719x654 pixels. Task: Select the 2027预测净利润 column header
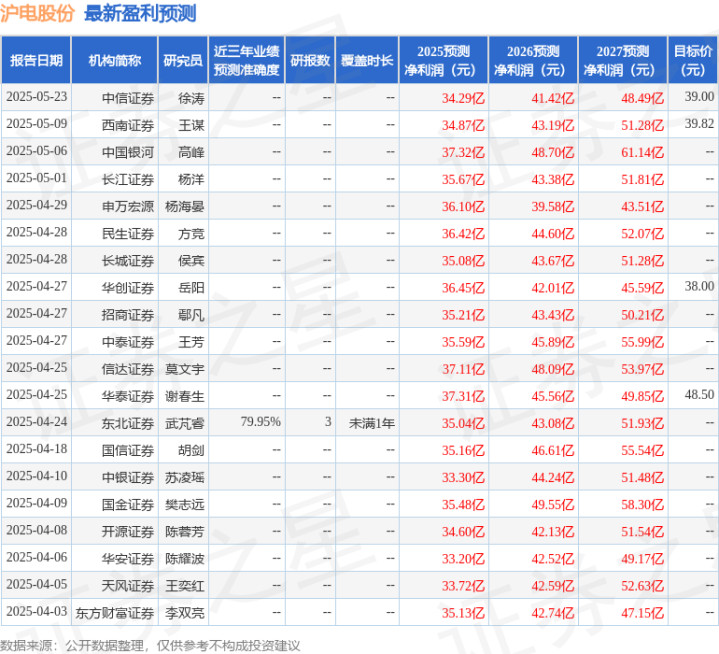click(x=623, y=60)
